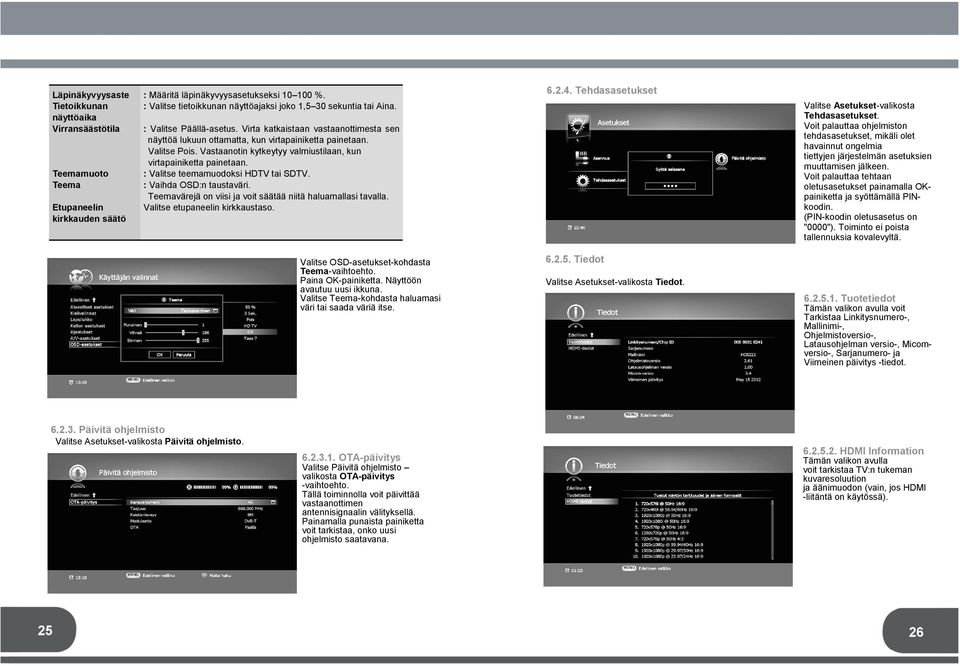
Task: Adjust the Punainen color slider
Action: [x=171, y=325]
